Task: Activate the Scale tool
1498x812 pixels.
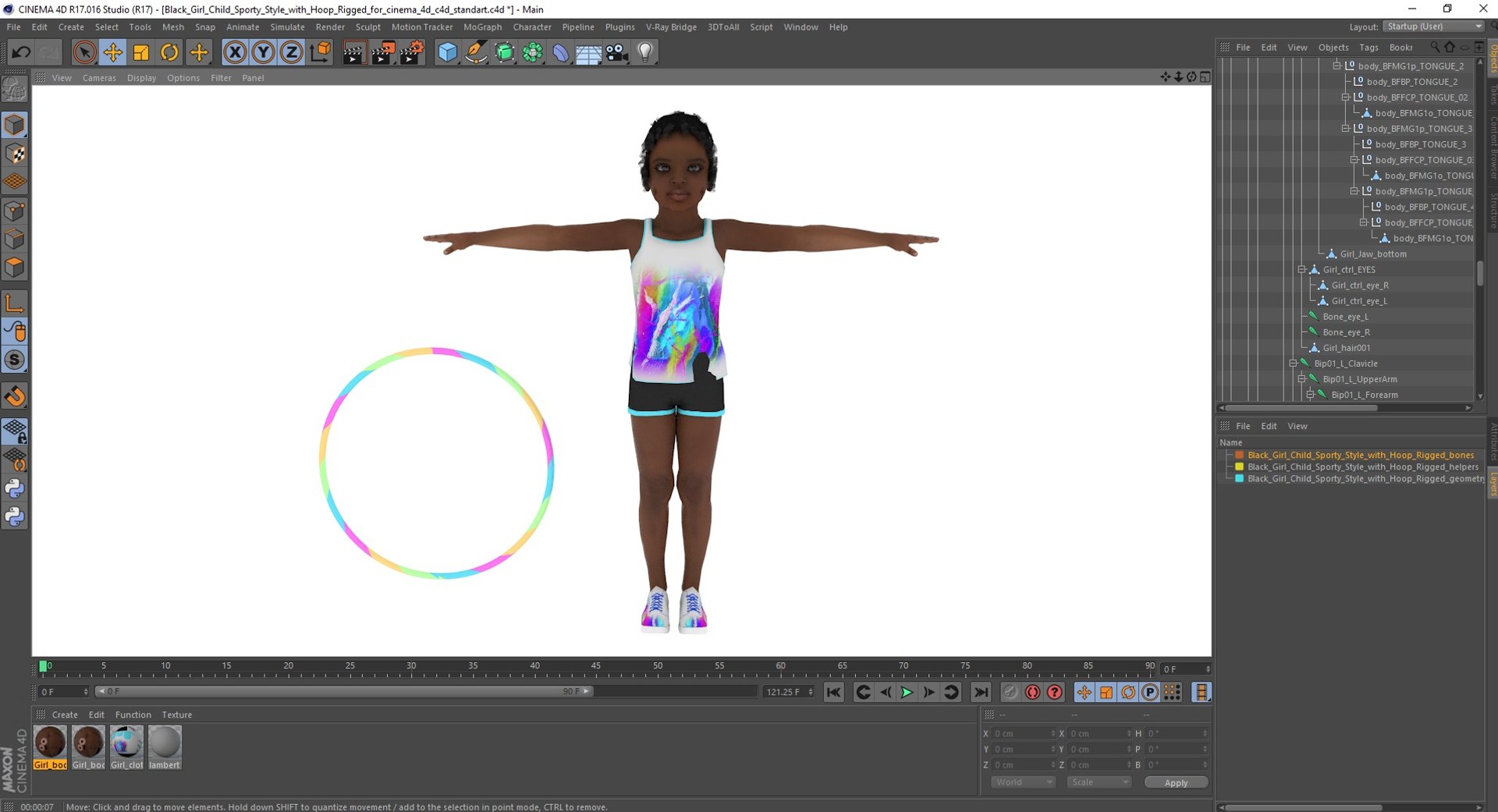Action: coord(141,52)
